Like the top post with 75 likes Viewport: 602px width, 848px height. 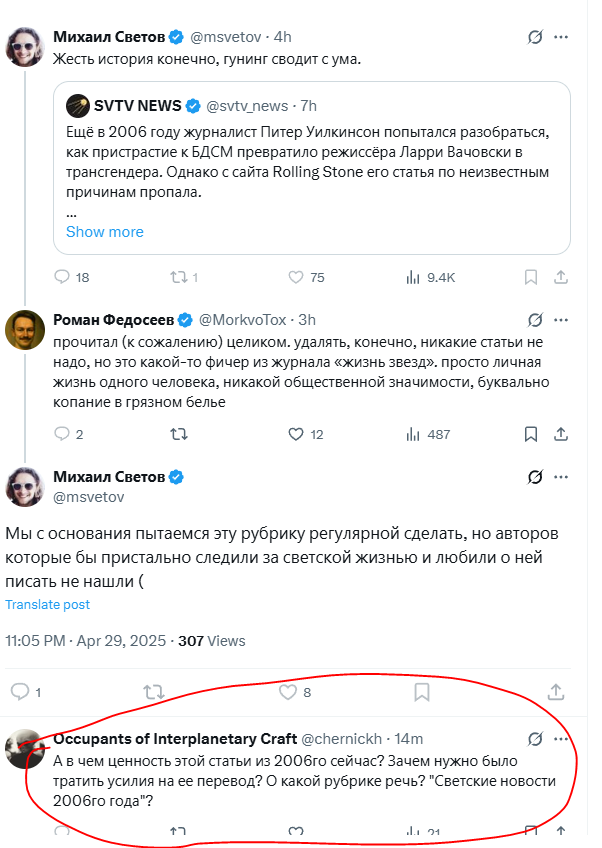[x=296, y=277]
